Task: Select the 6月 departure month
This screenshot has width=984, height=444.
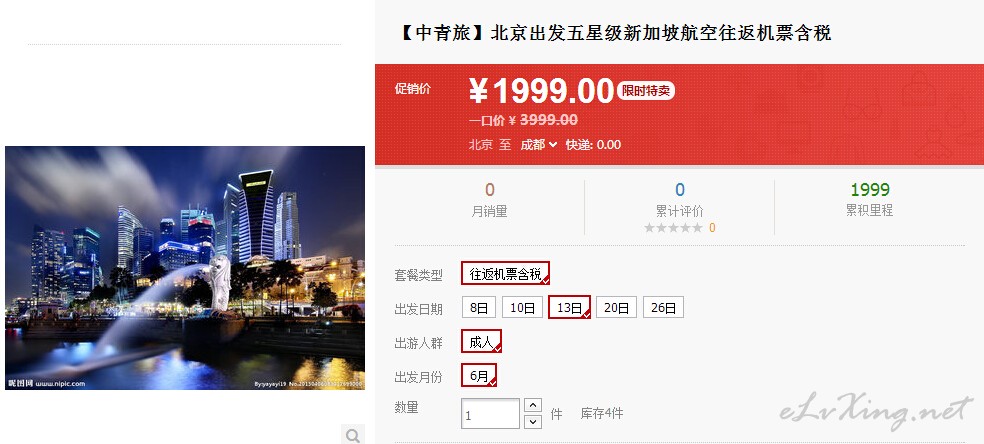Action: (x=479, y=375)
